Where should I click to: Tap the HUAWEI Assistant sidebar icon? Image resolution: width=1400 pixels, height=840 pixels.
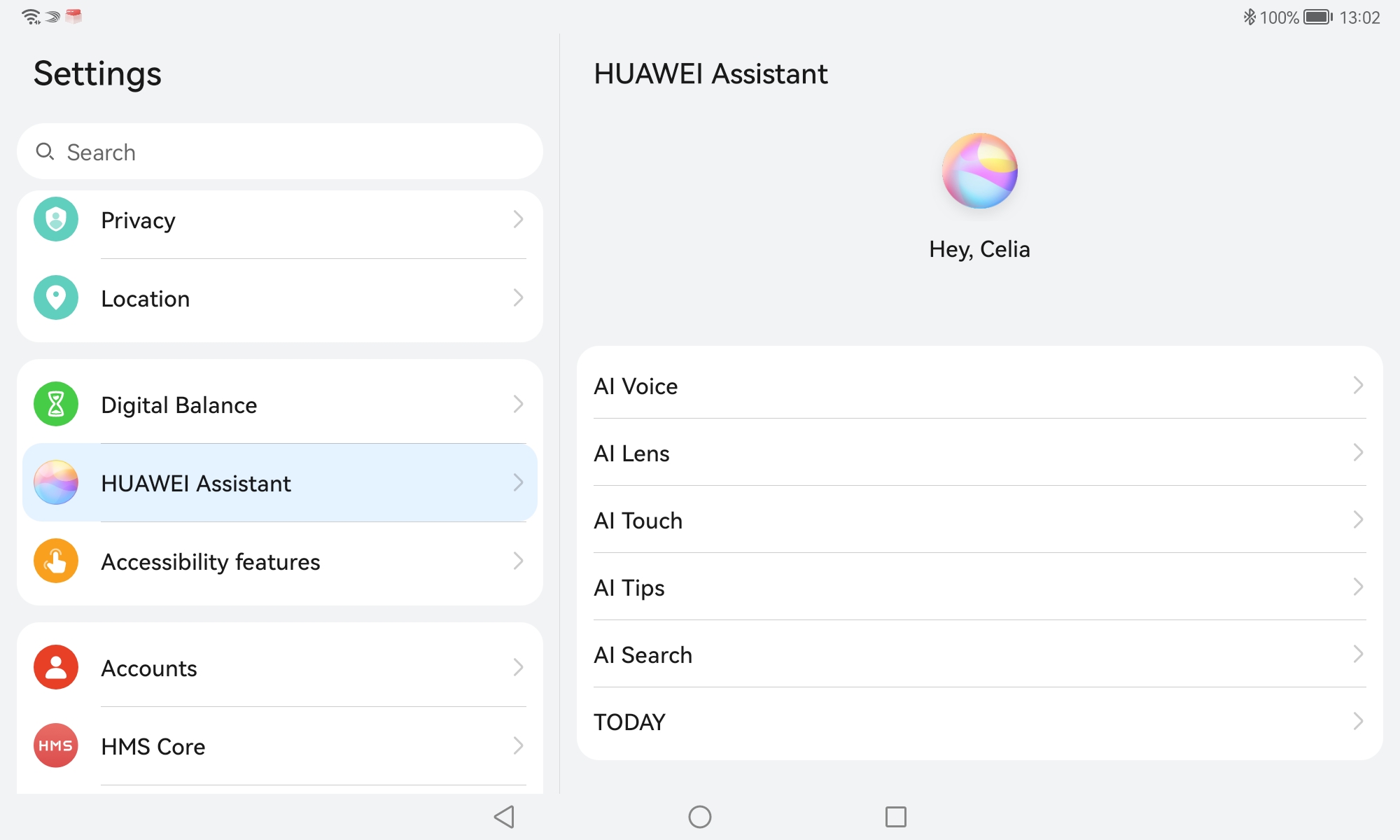click(x=56, y=483)
